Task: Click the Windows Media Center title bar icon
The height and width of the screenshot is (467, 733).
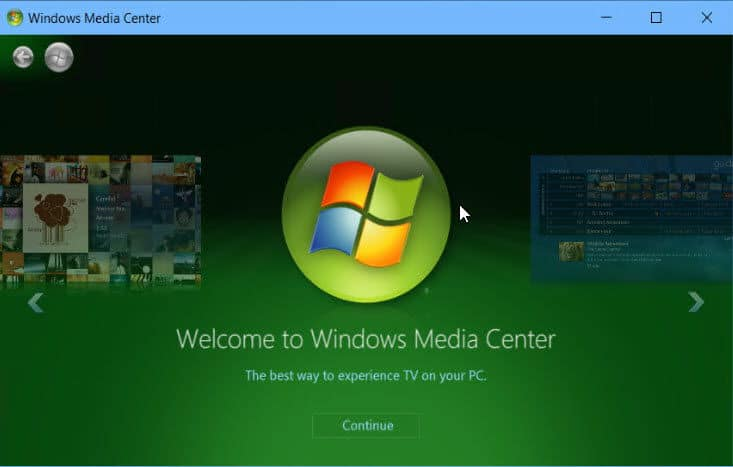Action: 14,18
